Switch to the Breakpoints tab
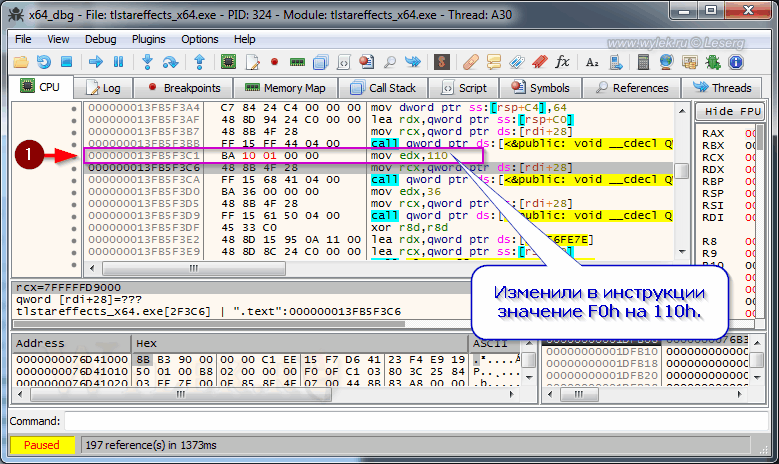779x464 pixels. tap(183, 88)
